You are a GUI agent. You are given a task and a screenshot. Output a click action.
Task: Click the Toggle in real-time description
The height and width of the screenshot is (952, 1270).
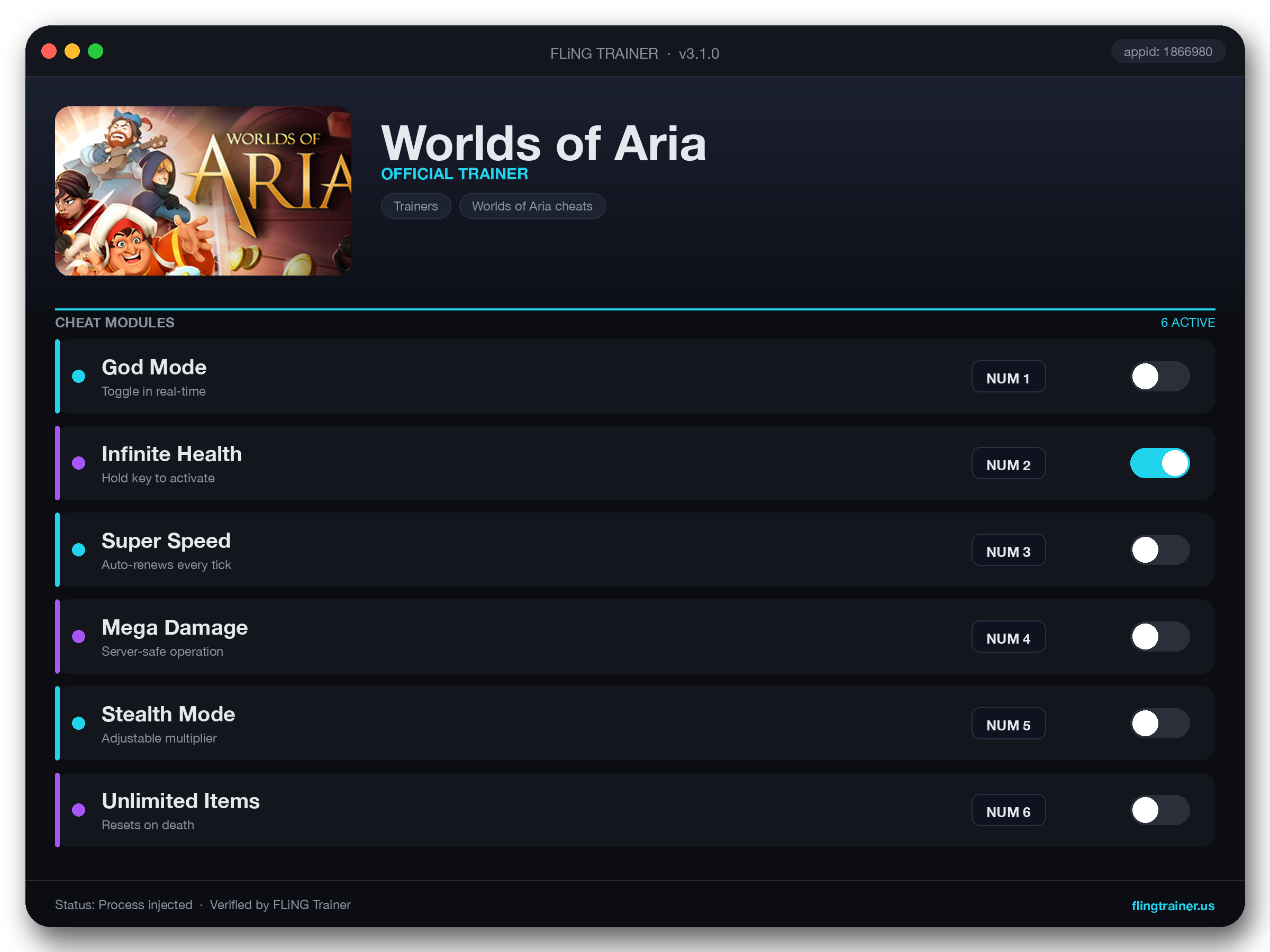pyautogui.click(x=153, y=391)
